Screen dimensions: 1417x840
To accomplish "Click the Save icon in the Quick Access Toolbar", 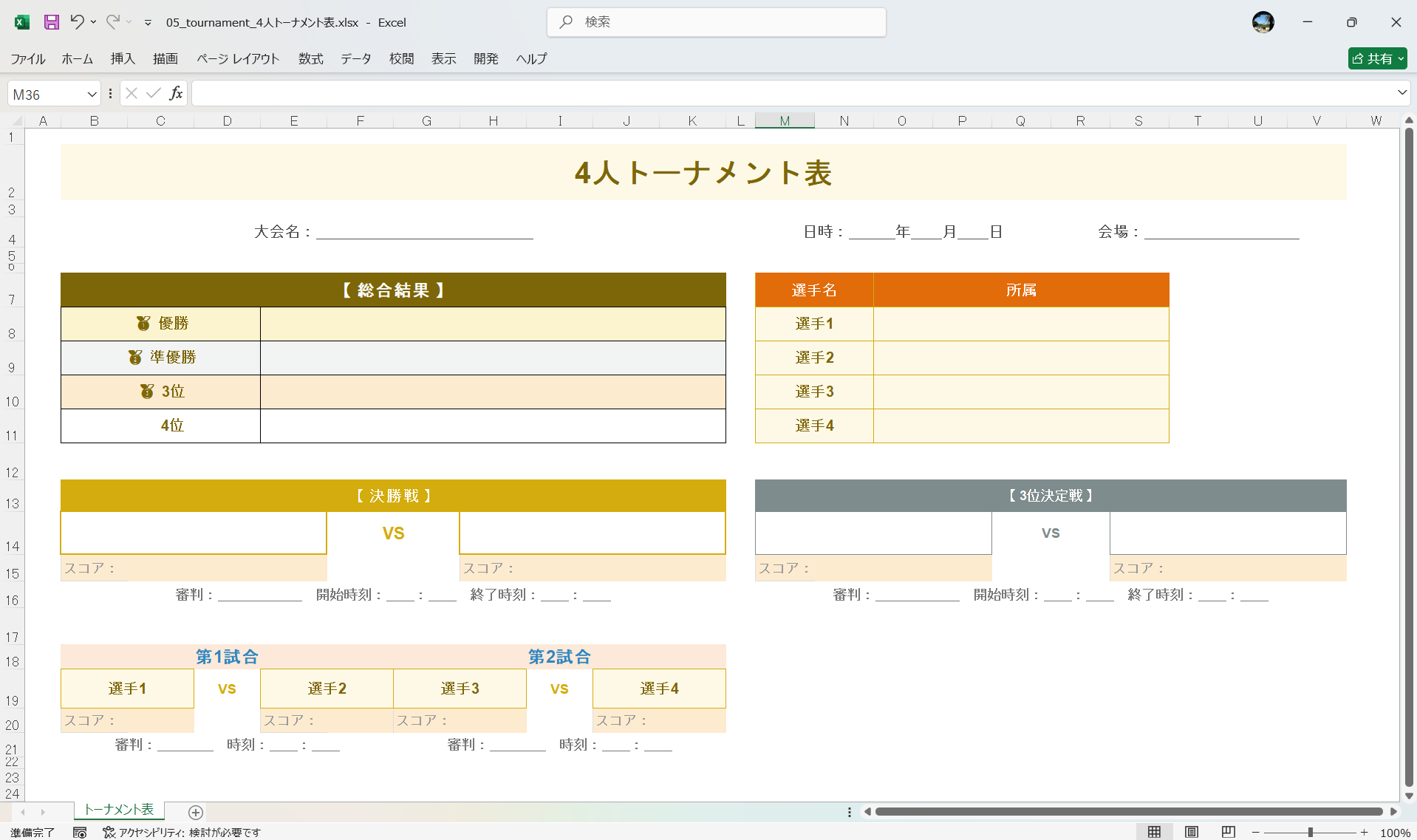I will click(51, 22).
